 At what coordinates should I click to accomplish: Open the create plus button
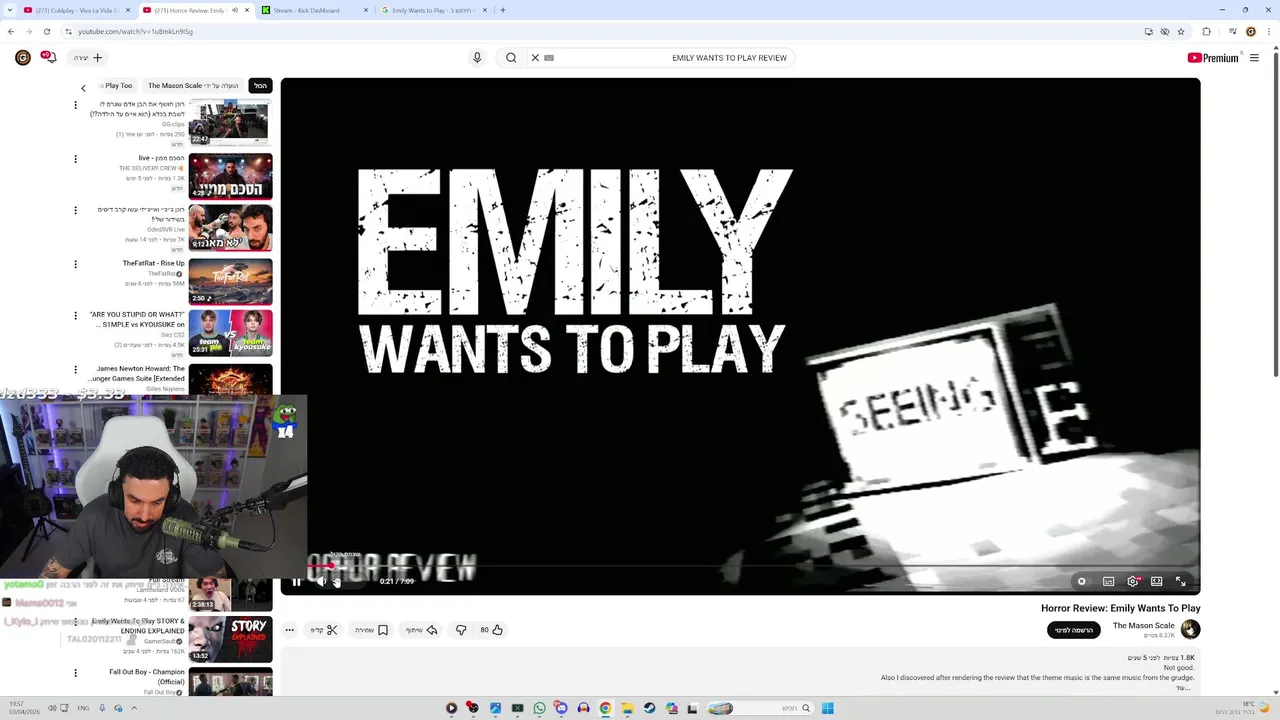pos(88,58)
